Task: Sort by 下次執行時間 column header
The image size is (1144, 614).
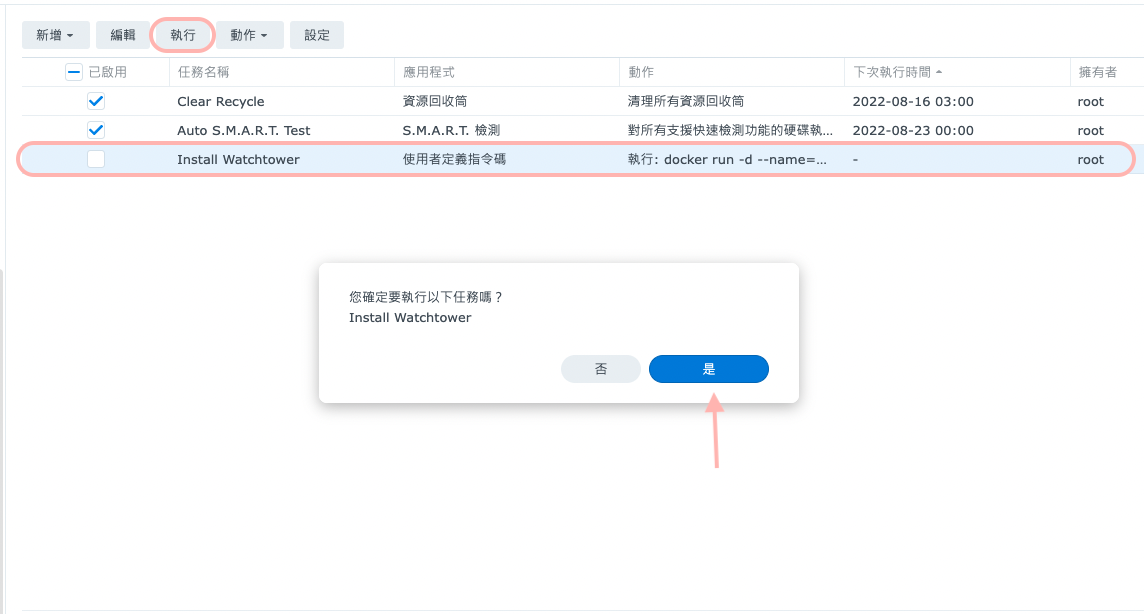Action: click(896, 72)
